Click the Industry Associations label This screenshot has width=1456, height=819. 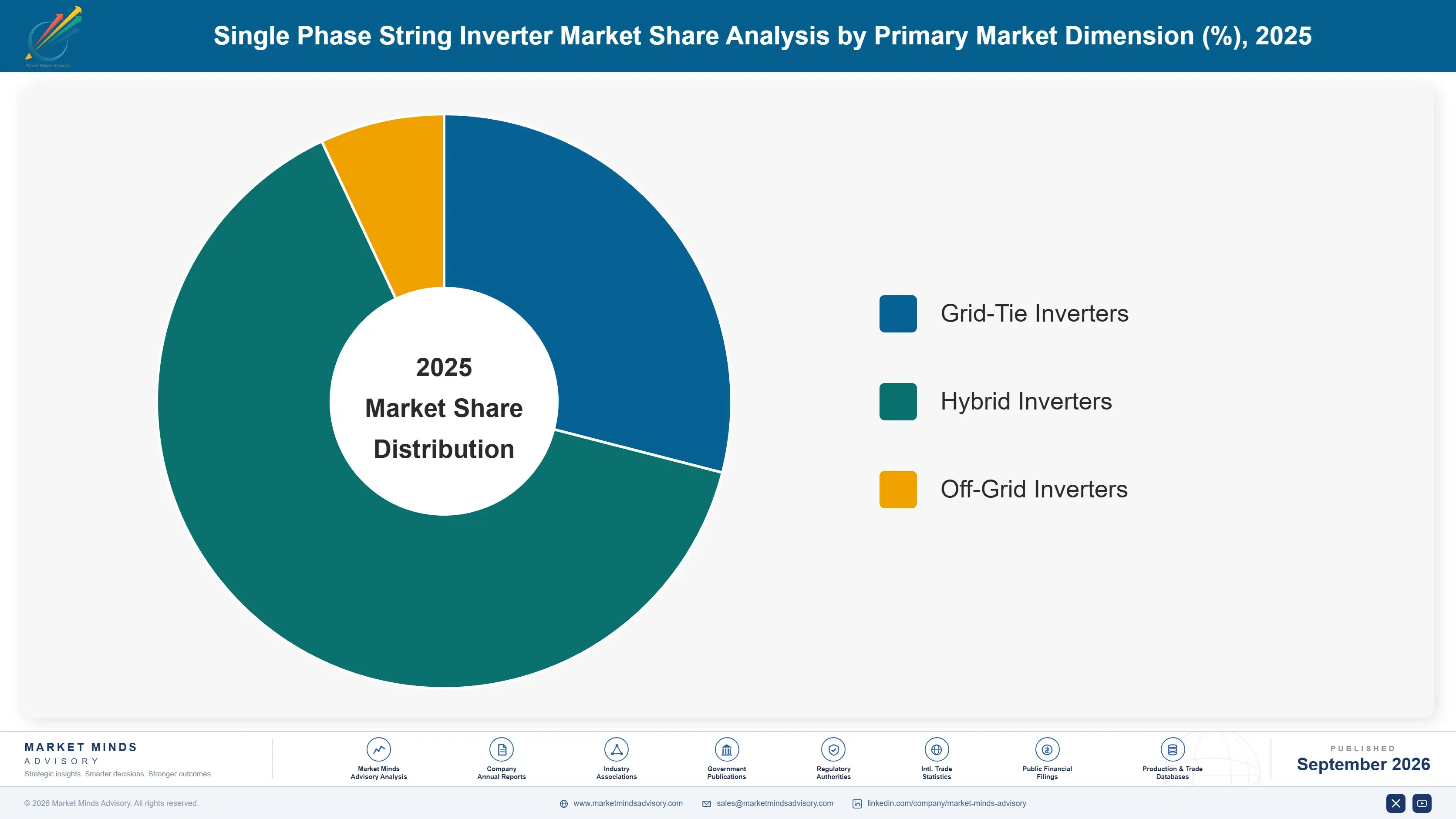[x=616, y=773]
